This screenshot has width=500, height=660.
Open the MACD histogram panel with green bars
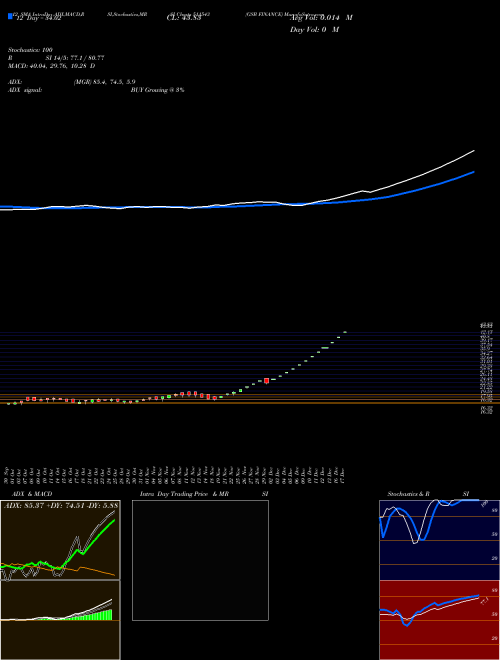pos(60,620)
